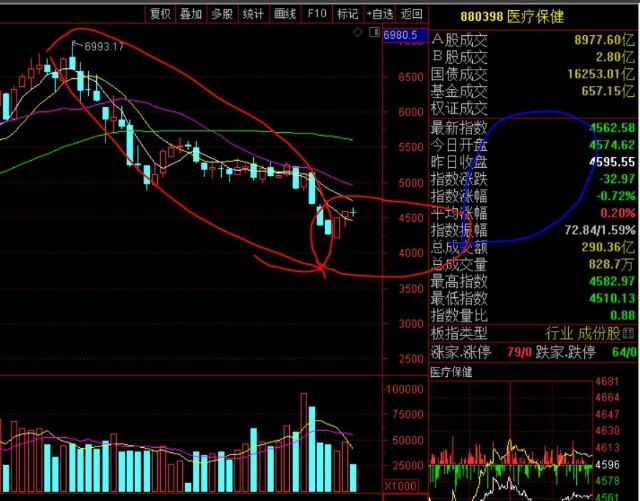
Task: Activate the 画线 drawing line tool
Action: (x=285, y=14)
